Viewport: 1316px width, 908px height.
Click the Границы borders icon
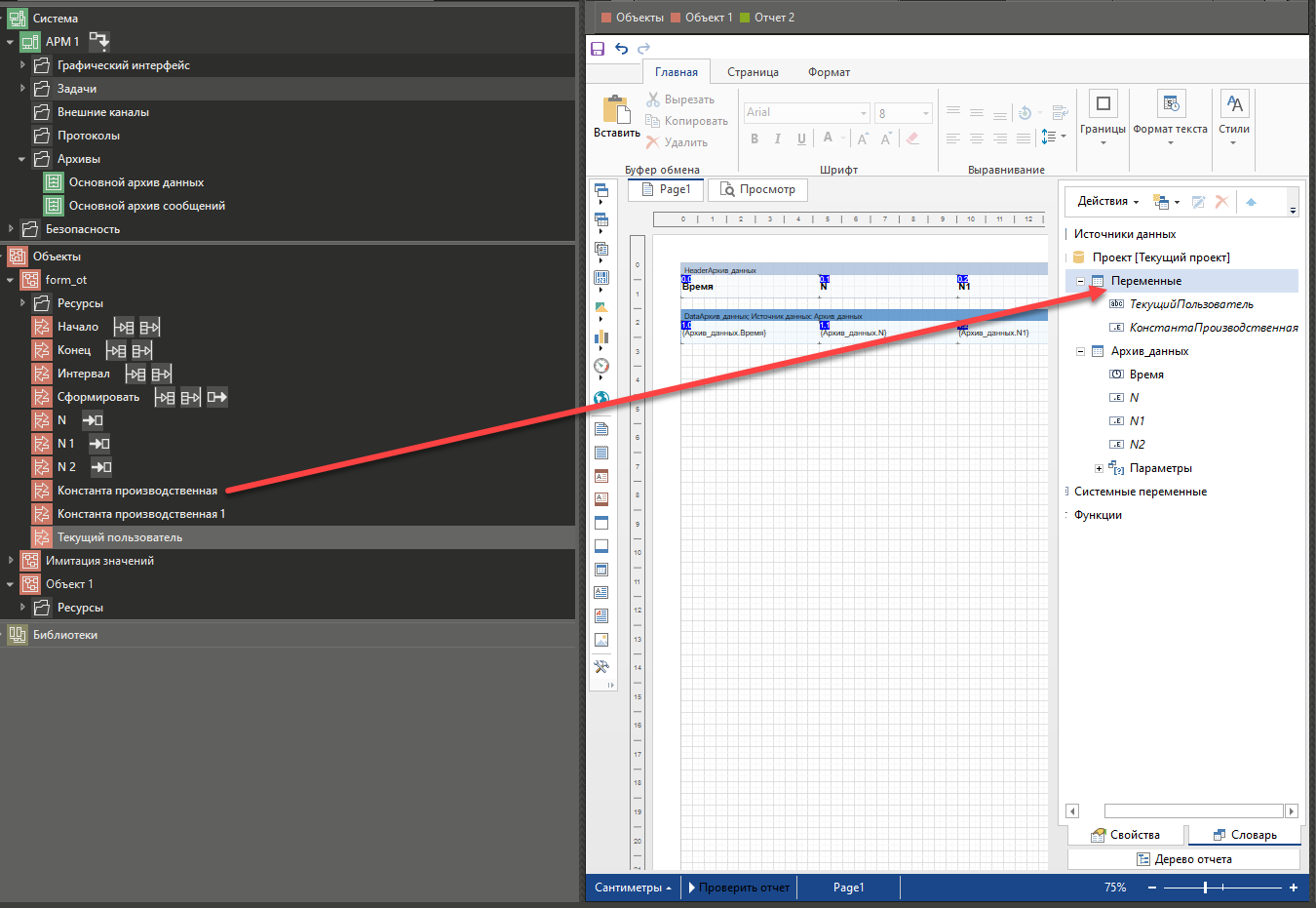[x=1103, y=104]
